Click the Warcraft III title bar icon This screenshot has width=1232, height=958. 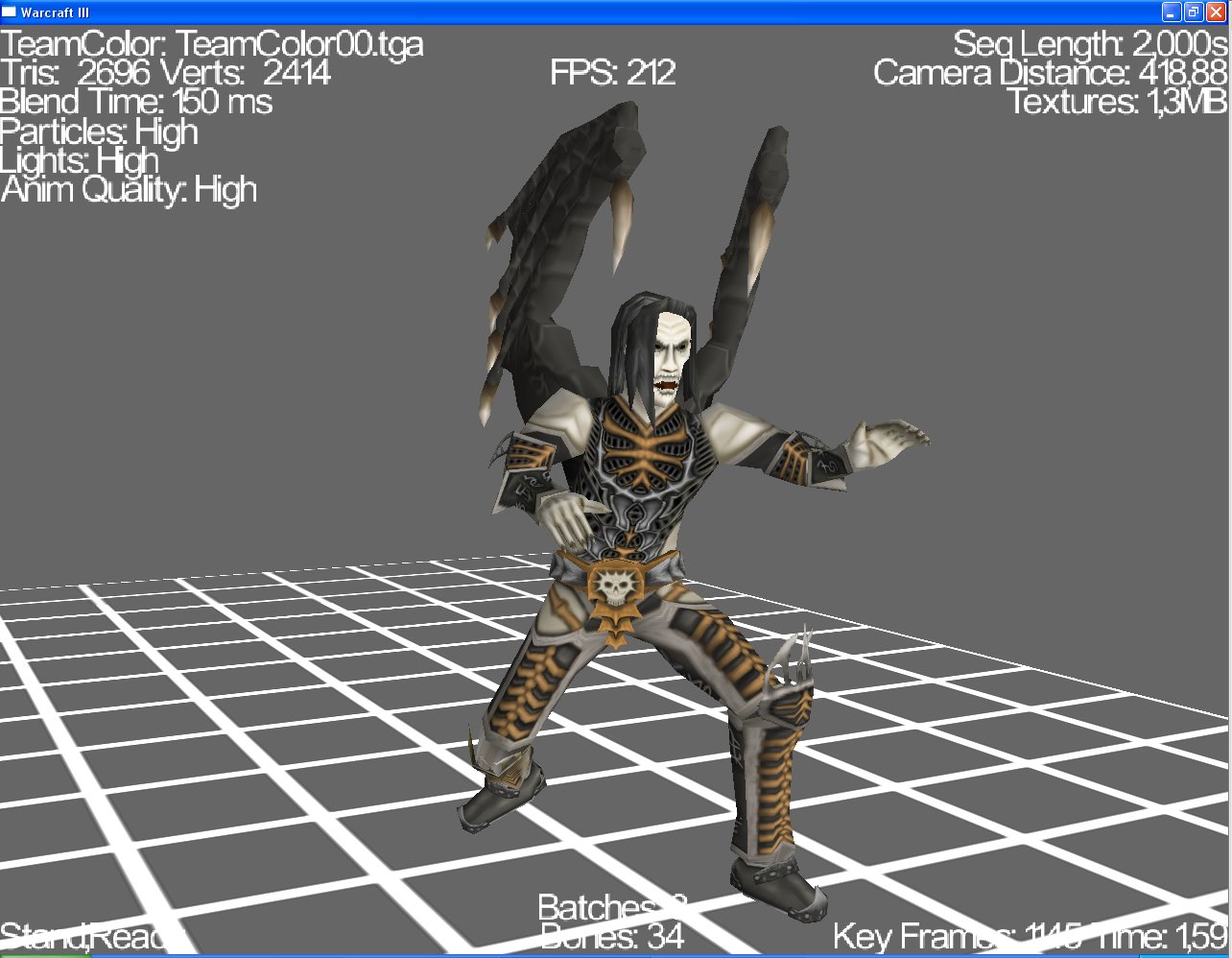[10, 12]
